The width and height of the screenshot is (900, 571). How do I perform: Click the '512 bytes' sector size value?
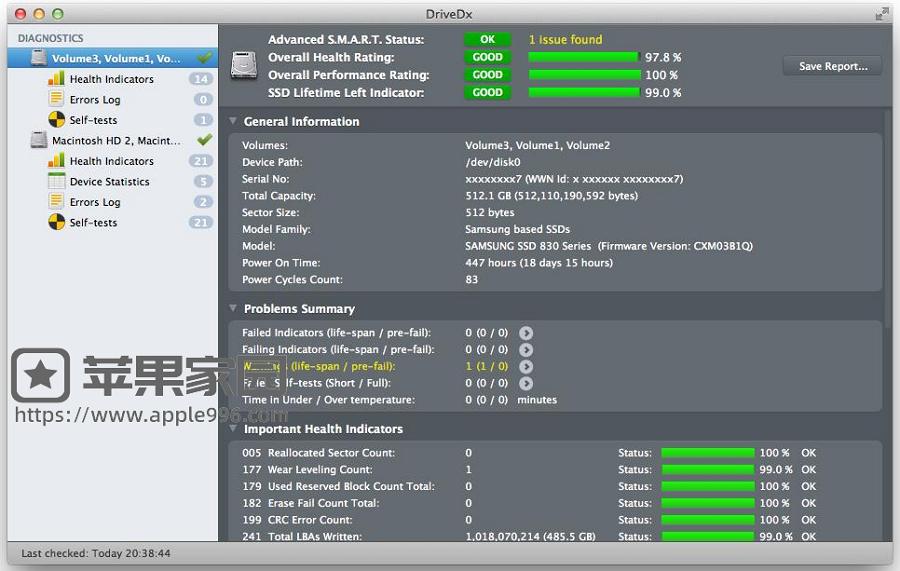click(x=490, y=212)
